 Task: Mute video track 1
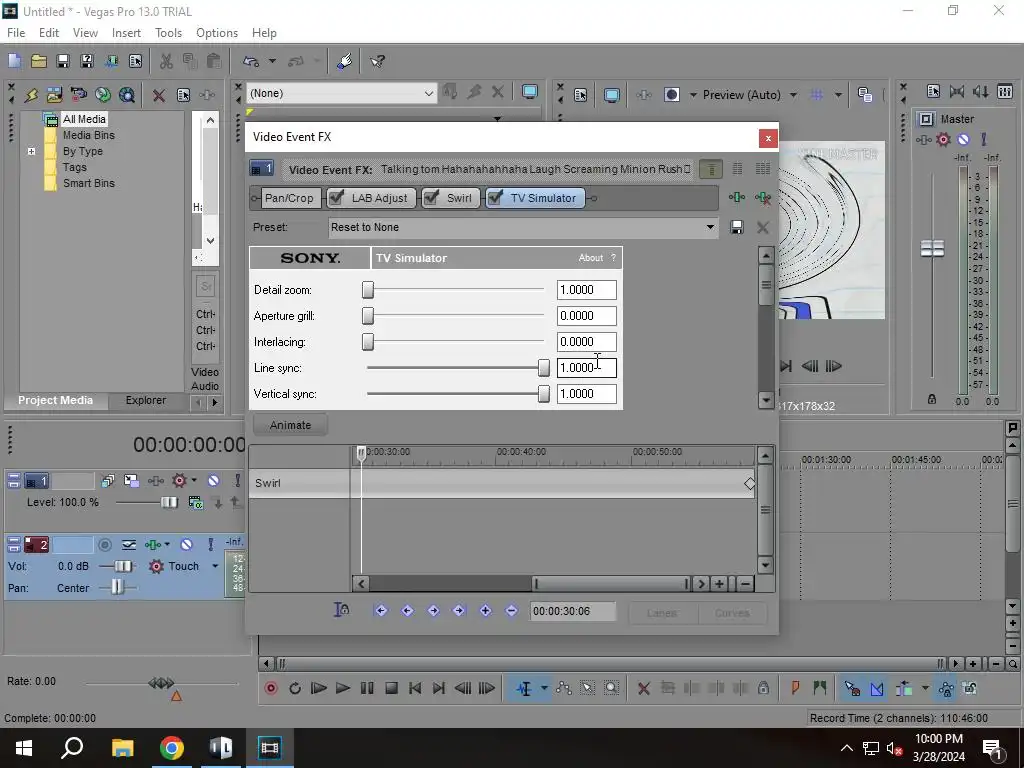click(x=214, y=481)
